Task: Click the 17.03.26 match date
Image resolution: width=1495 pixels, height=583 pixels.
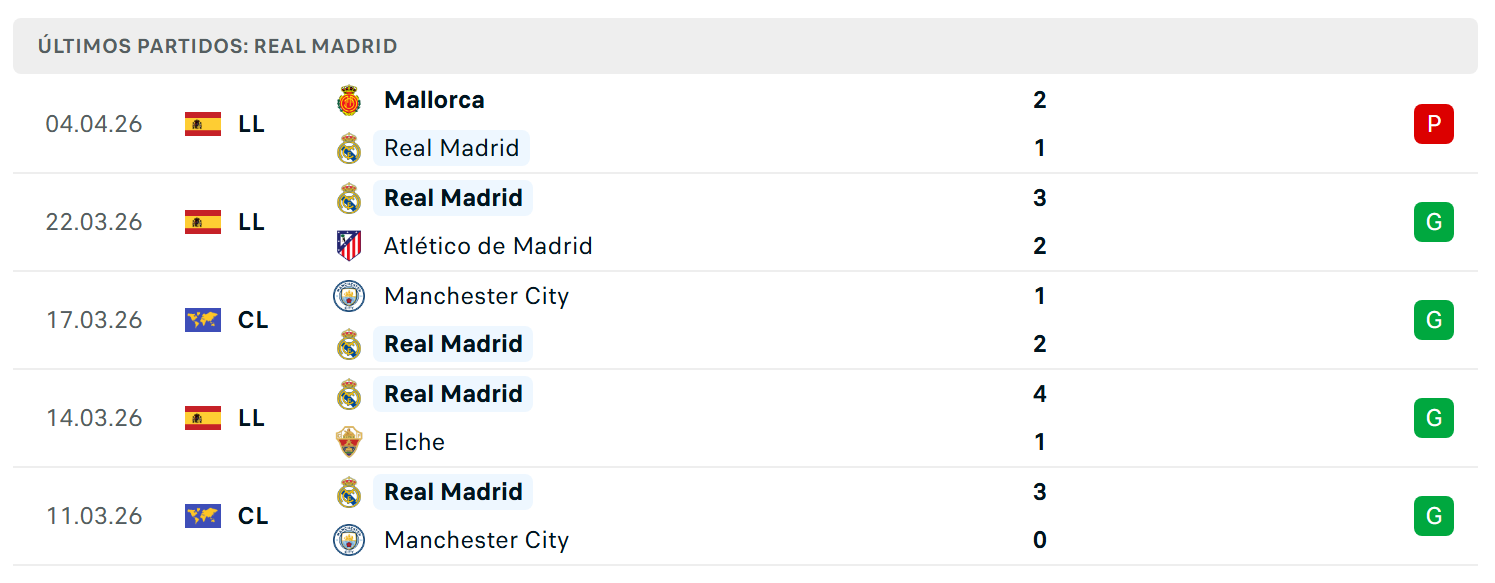Action: click(x=94, y=320)
